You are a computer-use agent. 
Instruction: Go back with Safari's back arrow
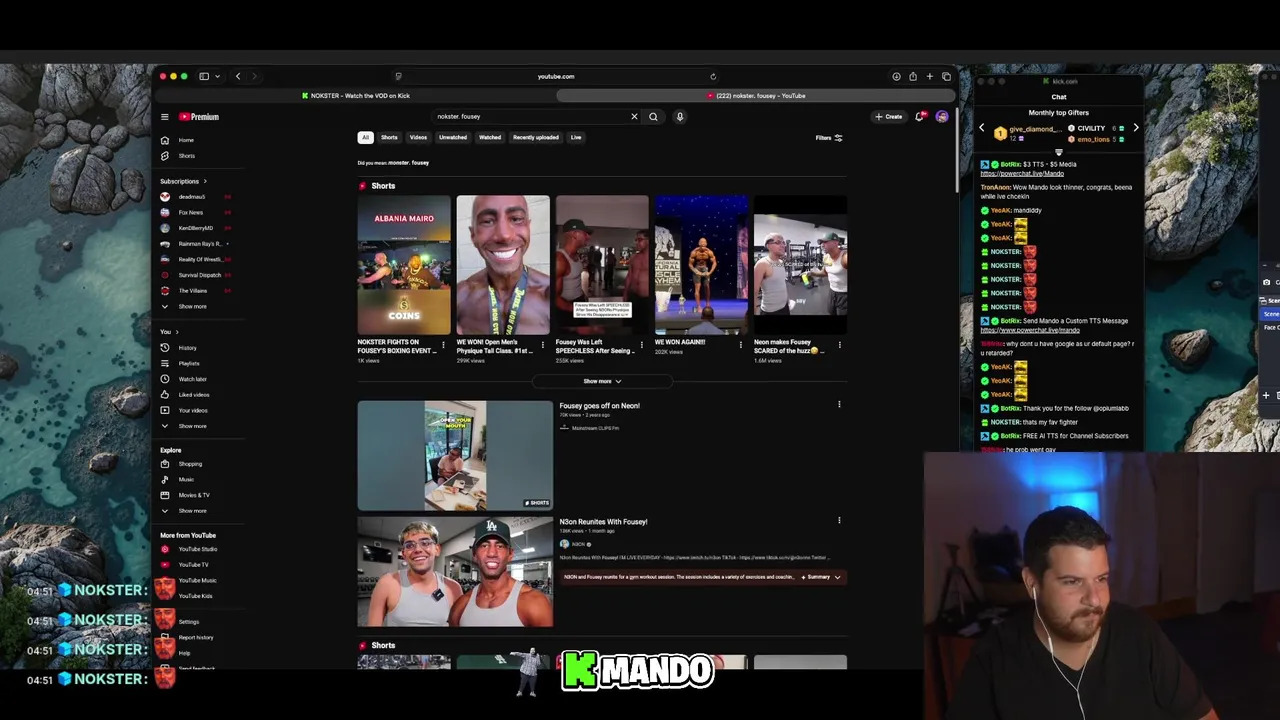click(238, 76)
